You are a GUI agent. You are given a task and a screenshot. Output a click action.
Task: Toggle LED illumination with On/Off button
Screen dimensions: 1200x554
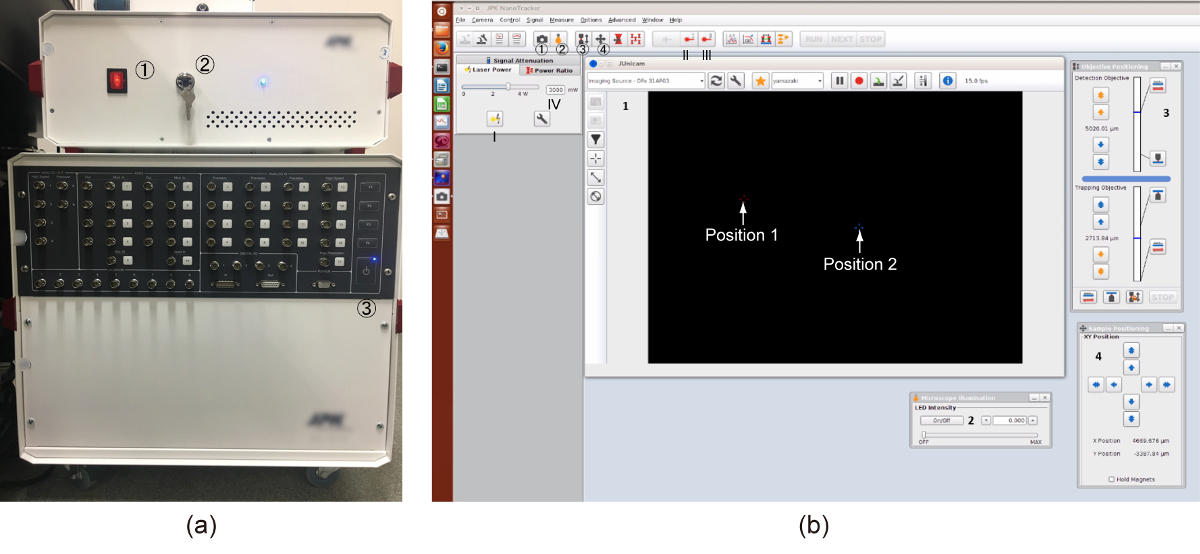tap(941, 421)
